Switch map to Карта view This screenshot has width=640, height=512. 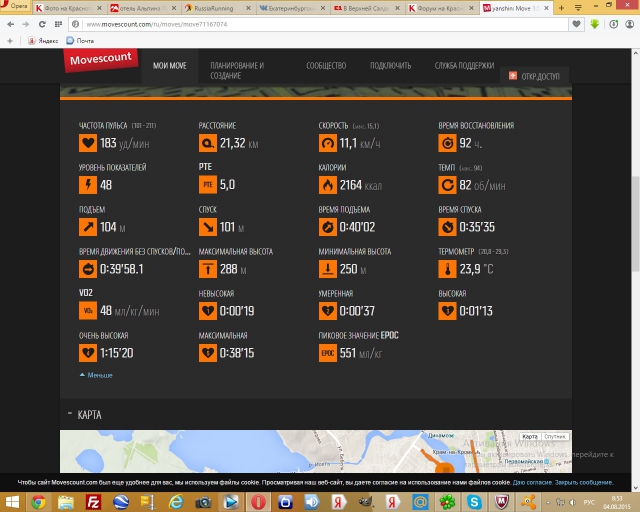pos(530,436)
